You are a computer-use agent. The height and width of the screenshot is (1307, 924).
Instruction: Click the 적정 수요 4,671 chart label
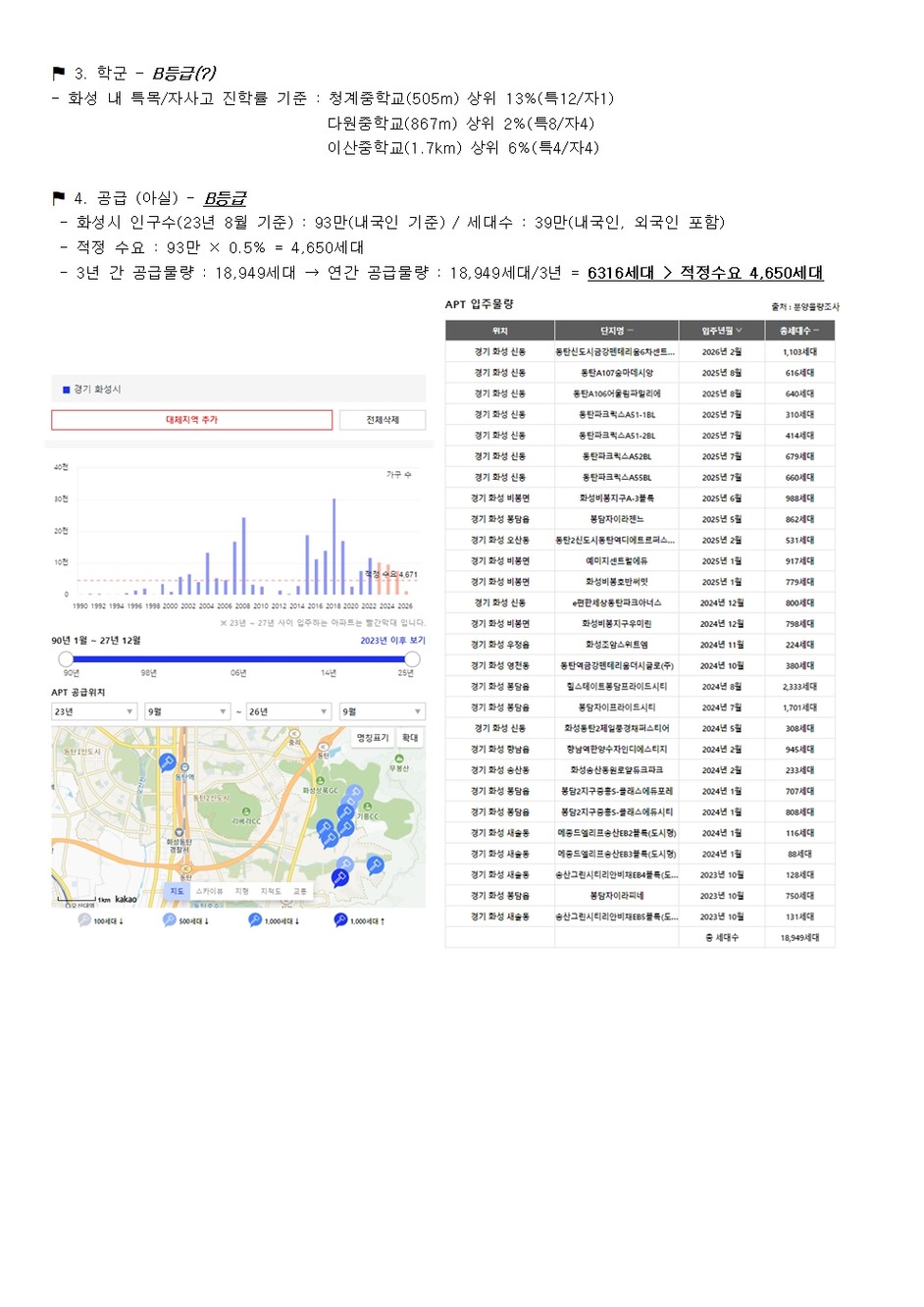(x=392, y=575)
